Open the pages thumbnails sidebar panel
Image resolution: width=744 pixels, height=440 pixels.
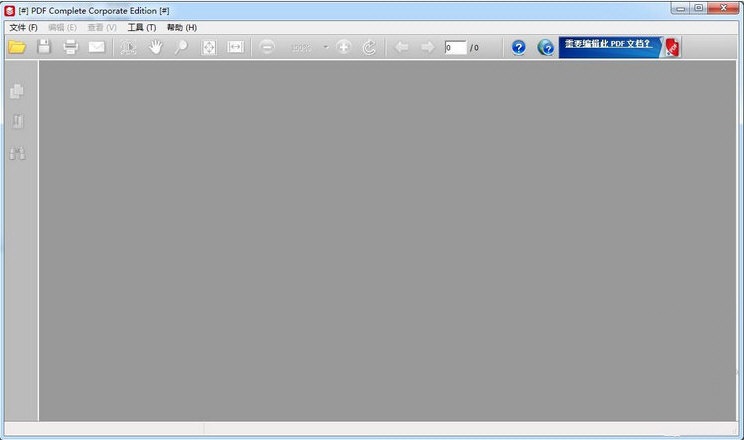point(17,91)
